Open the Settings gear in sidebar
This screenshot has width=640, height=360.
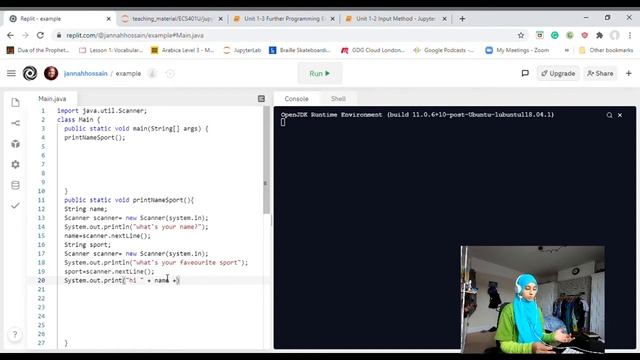click(x=16, y=164)
